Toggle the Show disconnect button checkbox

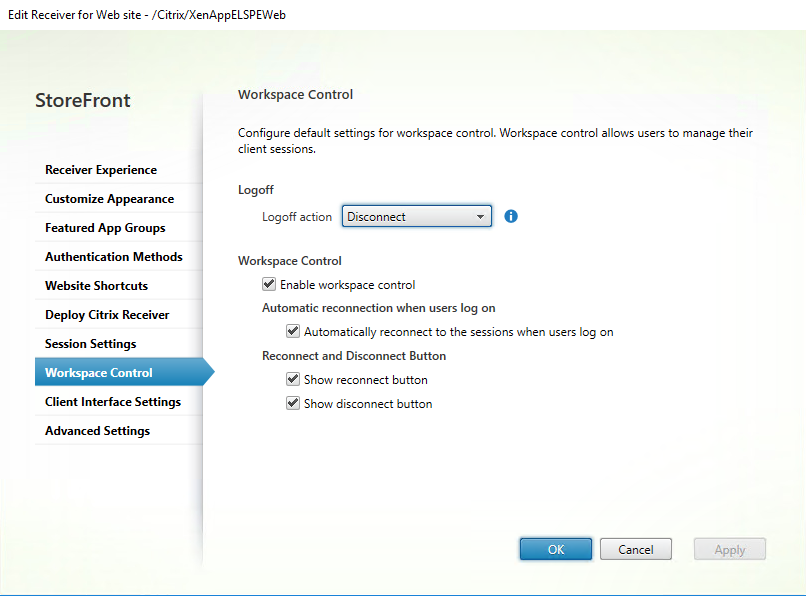(293, 404)
